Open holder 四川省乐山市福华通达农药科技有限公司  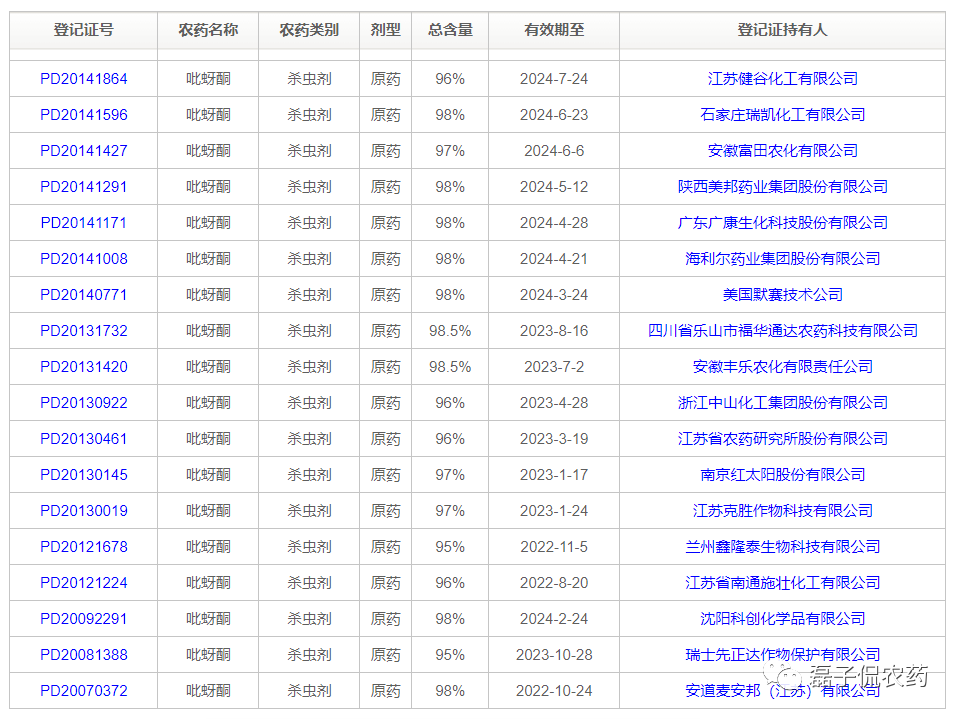pos(782,331)
